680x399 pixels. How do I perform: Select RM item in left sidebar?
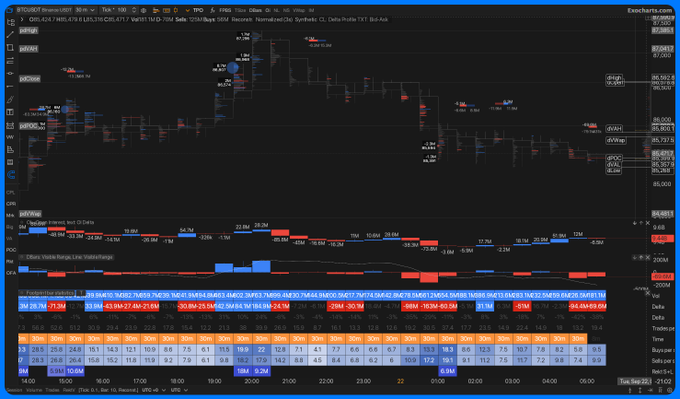(10, 262)
